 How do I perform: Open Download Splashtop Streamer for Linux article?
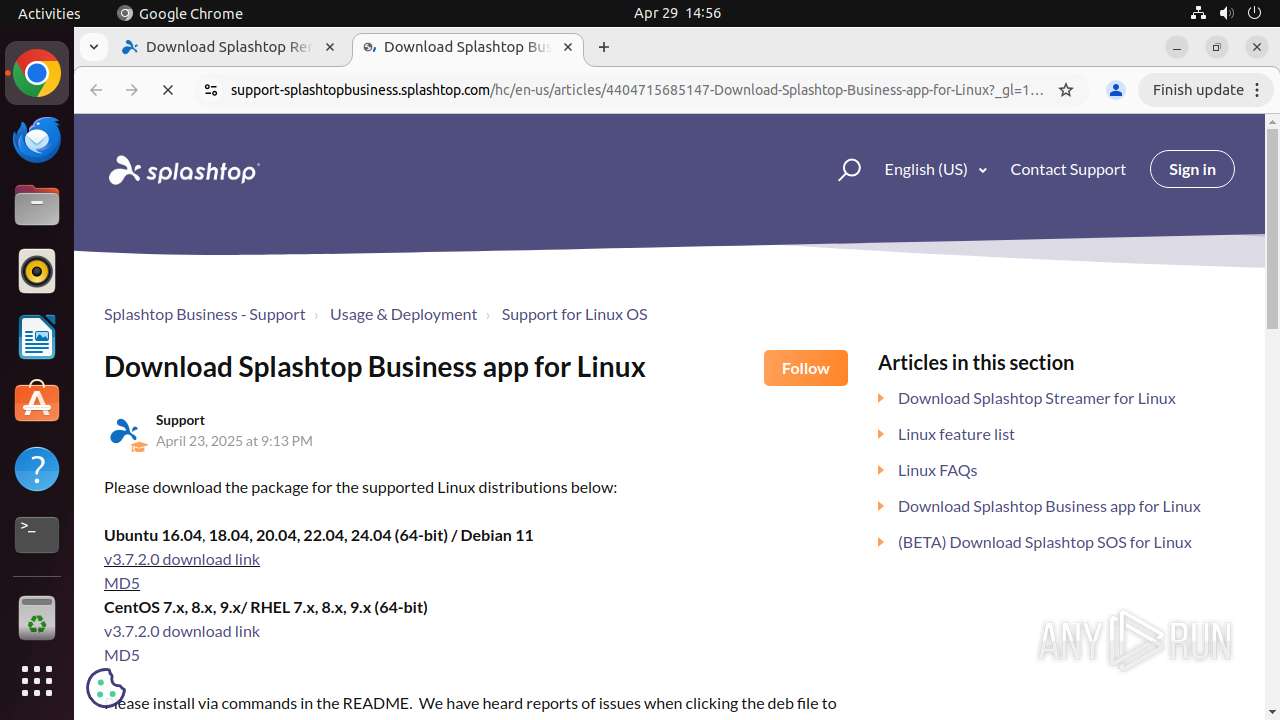click(1037, 398)
